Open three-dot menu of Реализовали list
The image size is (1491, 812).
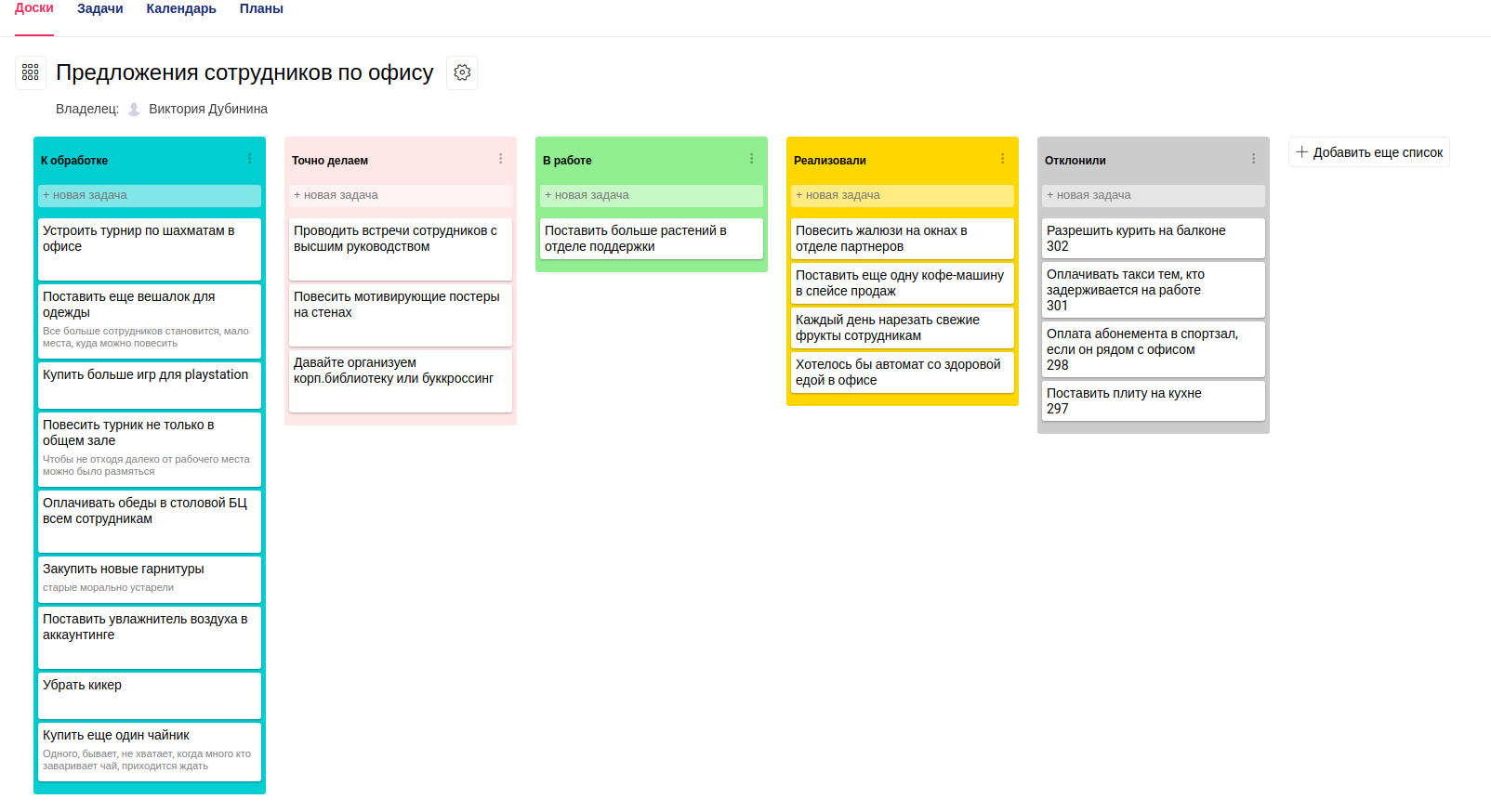coord(1002,159)
